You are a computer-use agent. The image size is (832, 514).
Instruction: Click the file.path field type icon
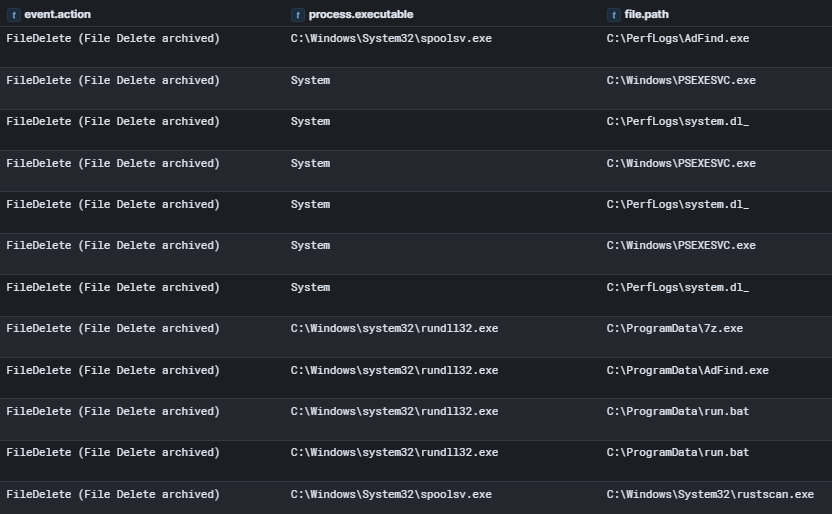coord(614,15)
